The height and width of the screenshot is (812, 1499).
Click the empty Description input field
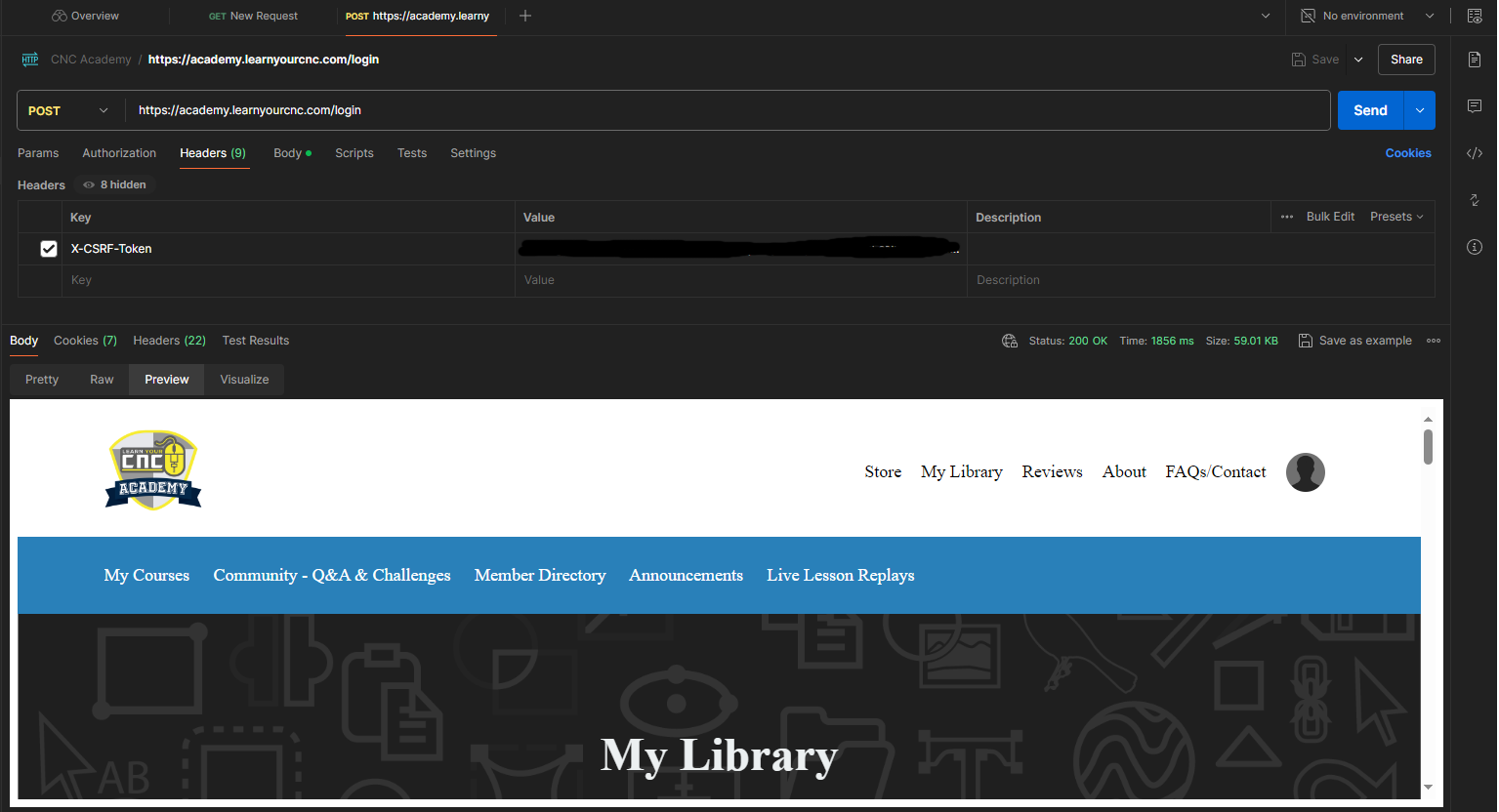pos(1200,280)
